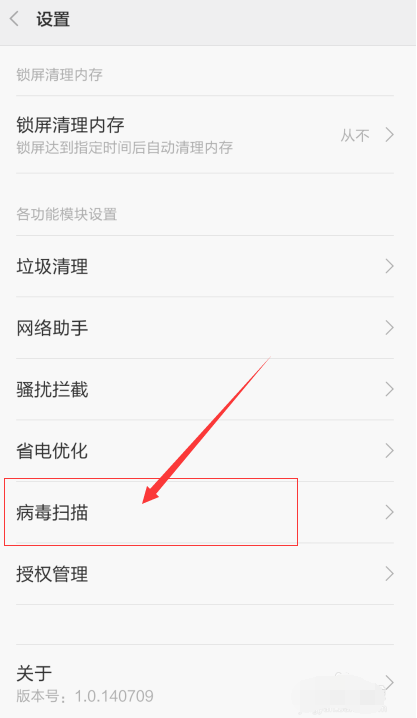The image size is (417, 718).
Task: Open the 关于 about entry
Action: (x=205, y=682)
